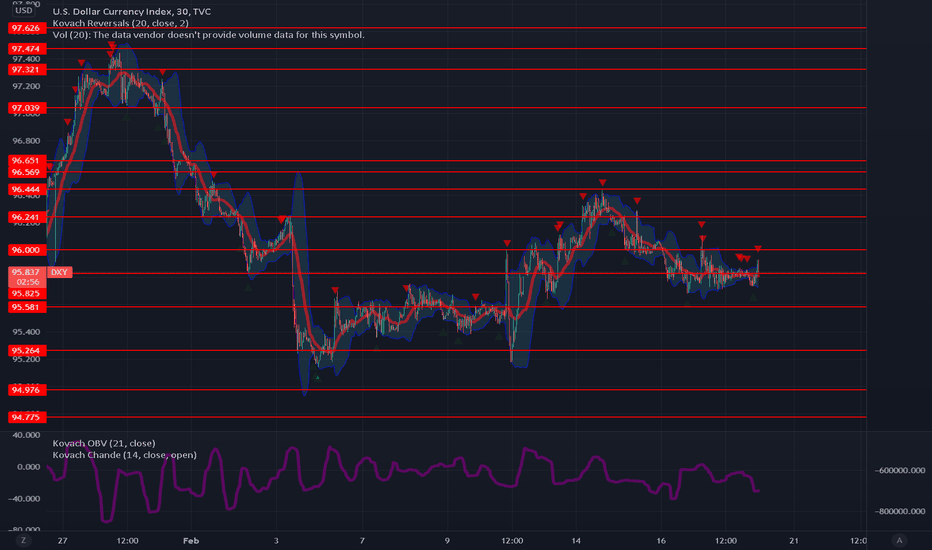Select the Kovach Reversals indicator legend
This screenshot has width=932, height=550.
tap(121, 23)
